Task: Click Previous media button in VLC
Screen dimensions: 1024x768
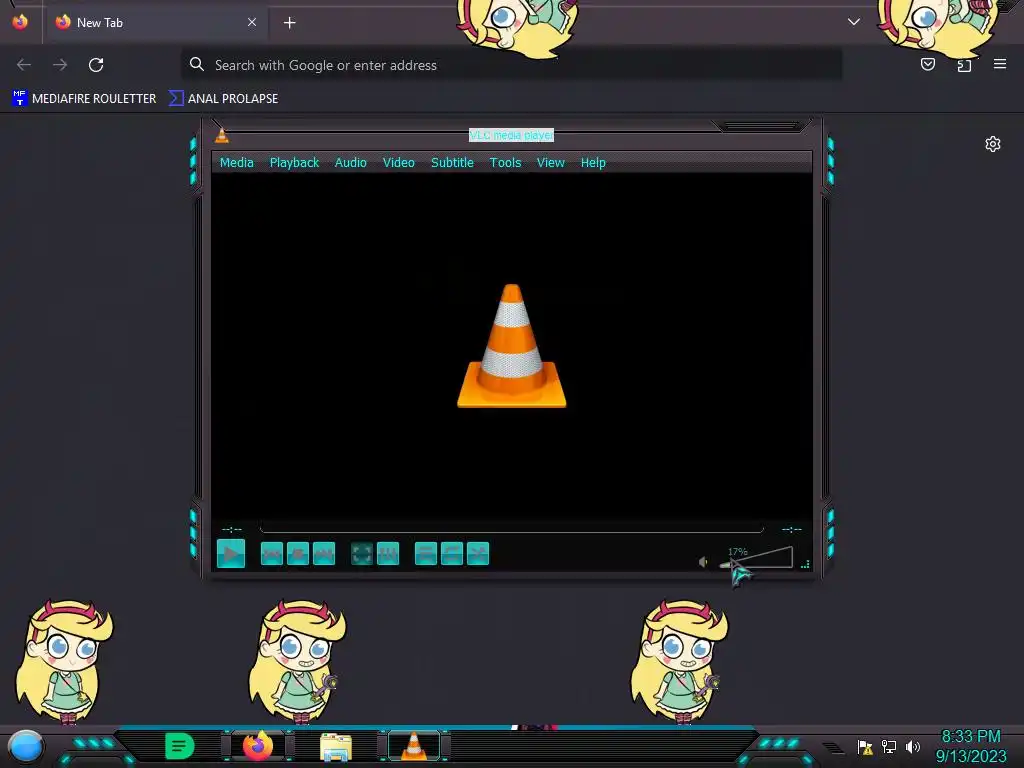Action: tap(272, 554)
